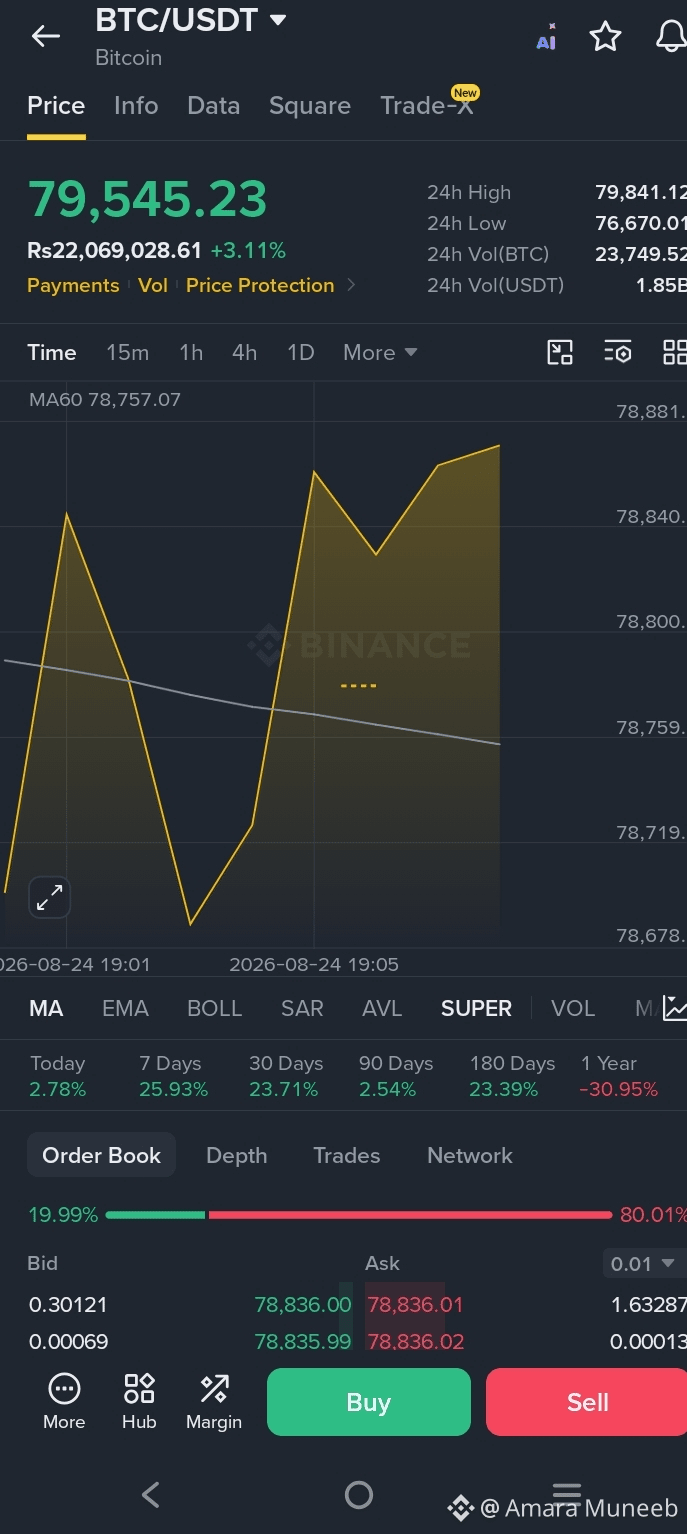This screenshot has height=1534, width=687.
Task: Toggle the MA indicator
Action: 46,1008
